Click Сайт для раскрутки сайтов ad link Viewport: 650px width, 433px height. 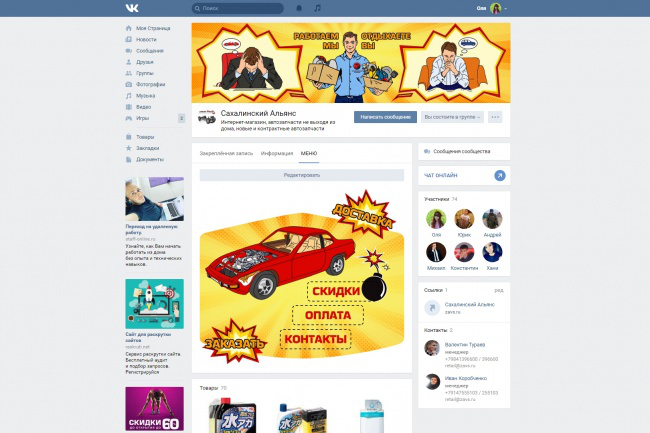tap(148, 337)
